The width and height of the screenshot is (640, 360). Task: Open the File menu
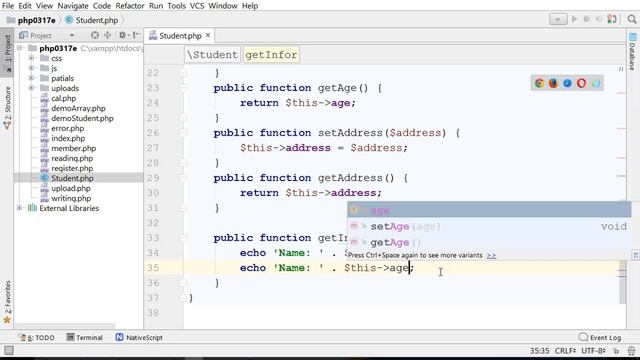coord(8,6)
